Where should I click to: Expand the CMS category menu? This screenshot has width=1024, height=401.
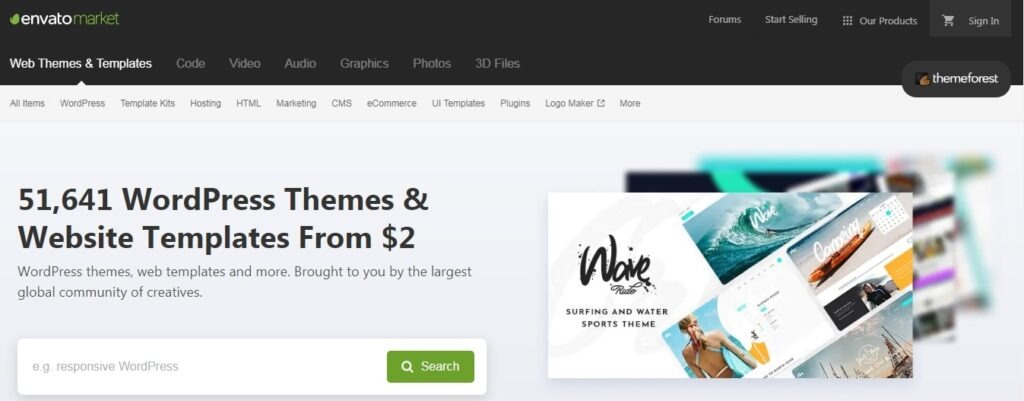[342, 103]
